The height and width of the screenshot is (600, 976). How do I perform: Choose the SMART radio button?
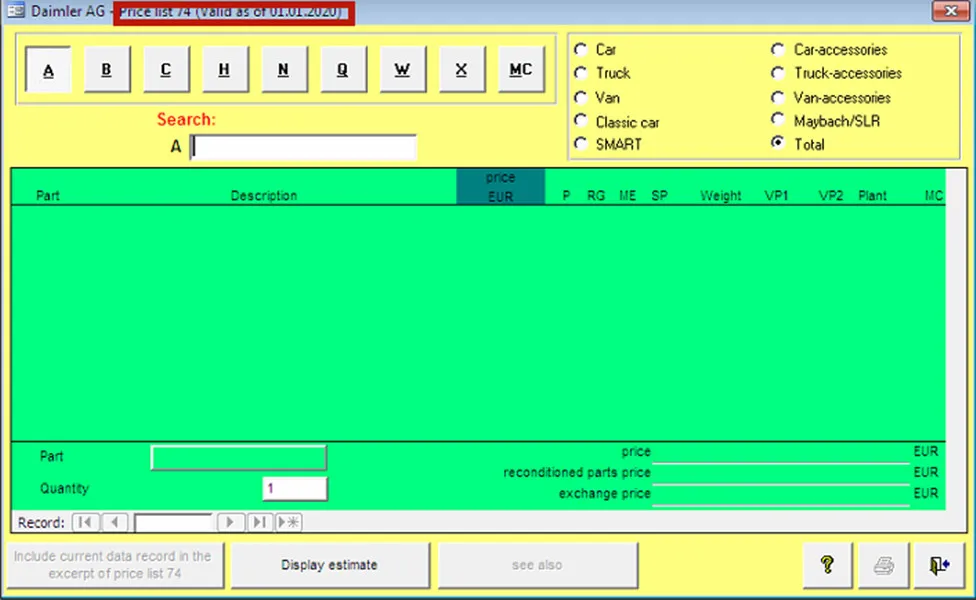coord(581,144)
